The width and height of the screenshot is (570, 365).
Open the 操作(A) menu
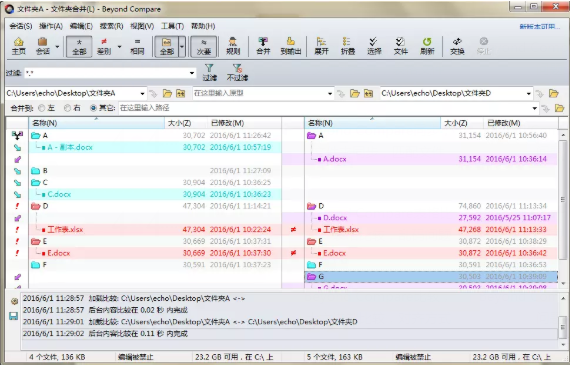pyautogui.click(x=51, y=26)
